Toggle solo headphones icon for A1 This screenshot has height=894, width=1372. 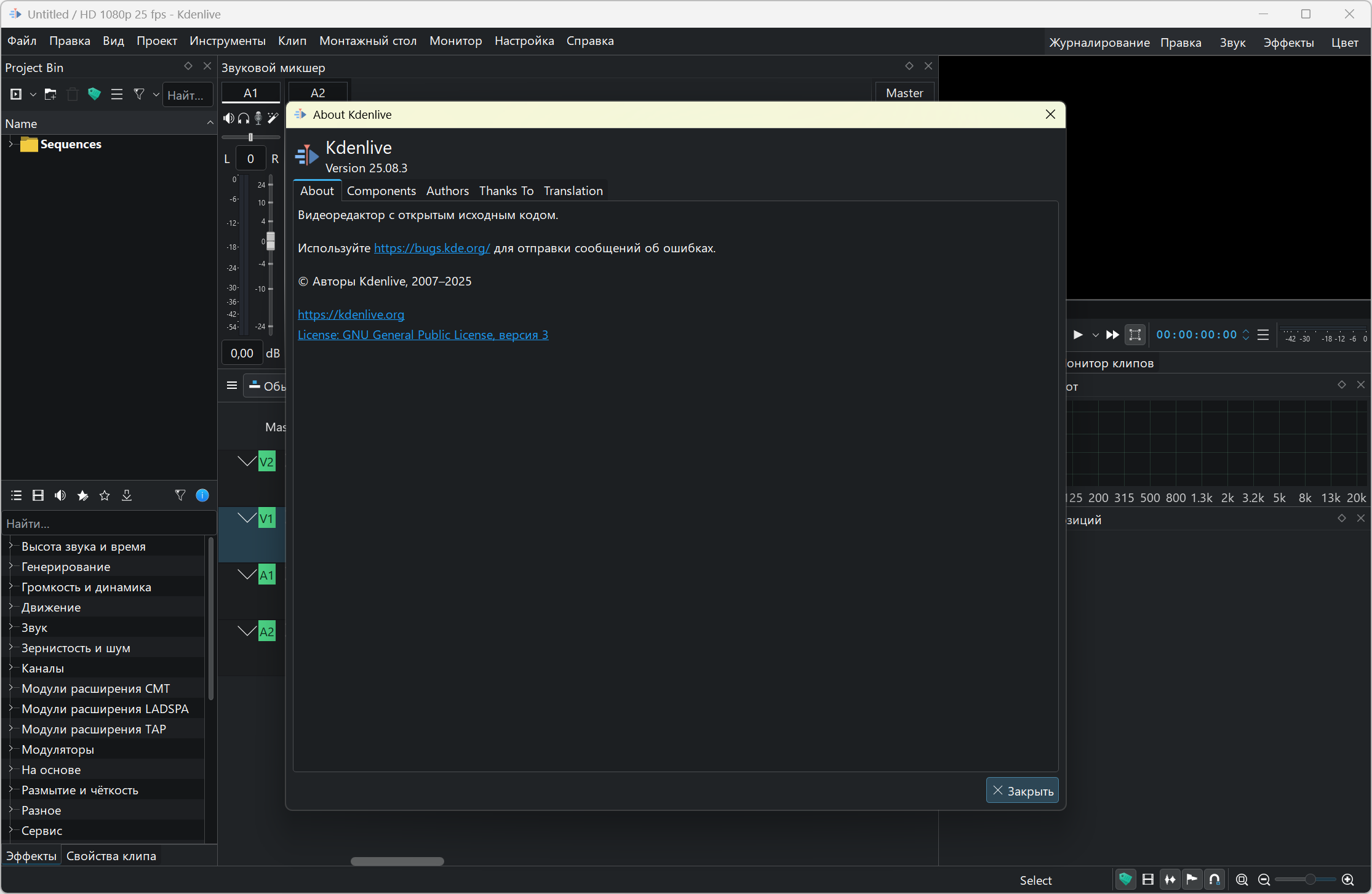click(x=244, y=118)
